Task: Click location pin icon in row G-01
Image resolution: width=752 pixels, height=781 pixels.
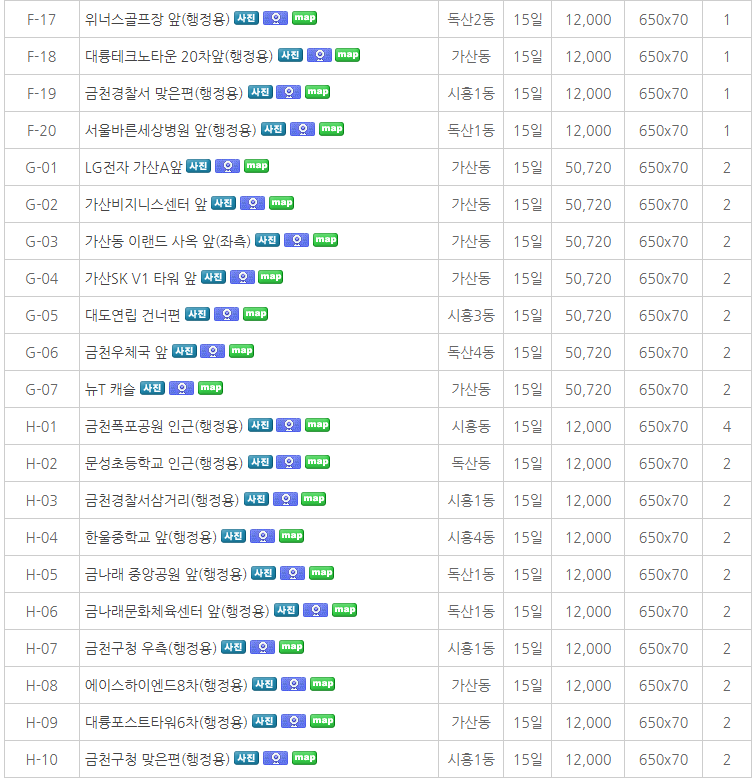Action: (228, 166)
